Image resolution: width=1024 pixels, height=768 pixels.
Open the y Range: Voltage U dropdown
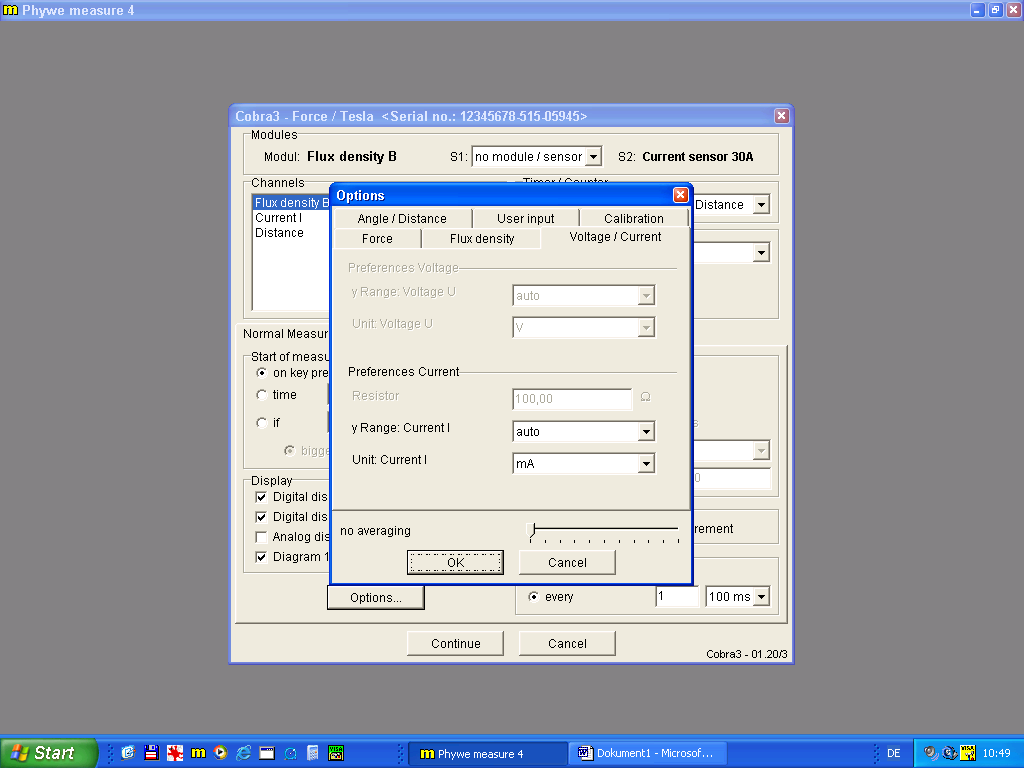tap(646, 296)
